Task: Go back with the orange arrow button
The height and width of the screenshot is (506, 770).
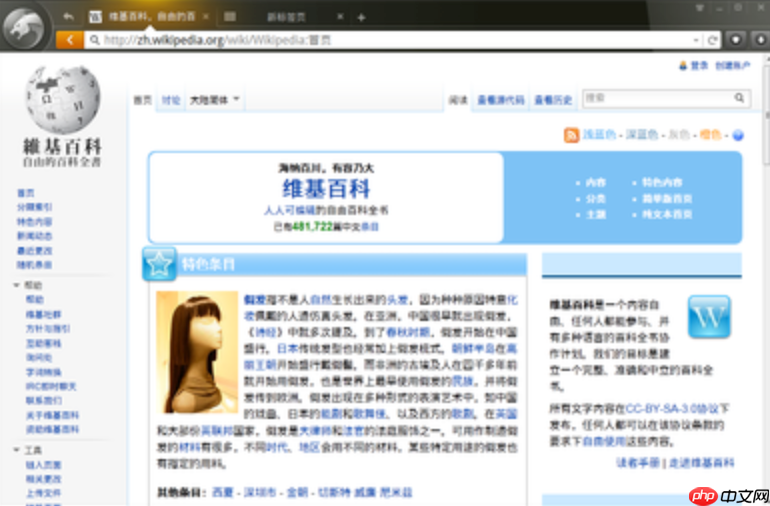Action: 70,40
